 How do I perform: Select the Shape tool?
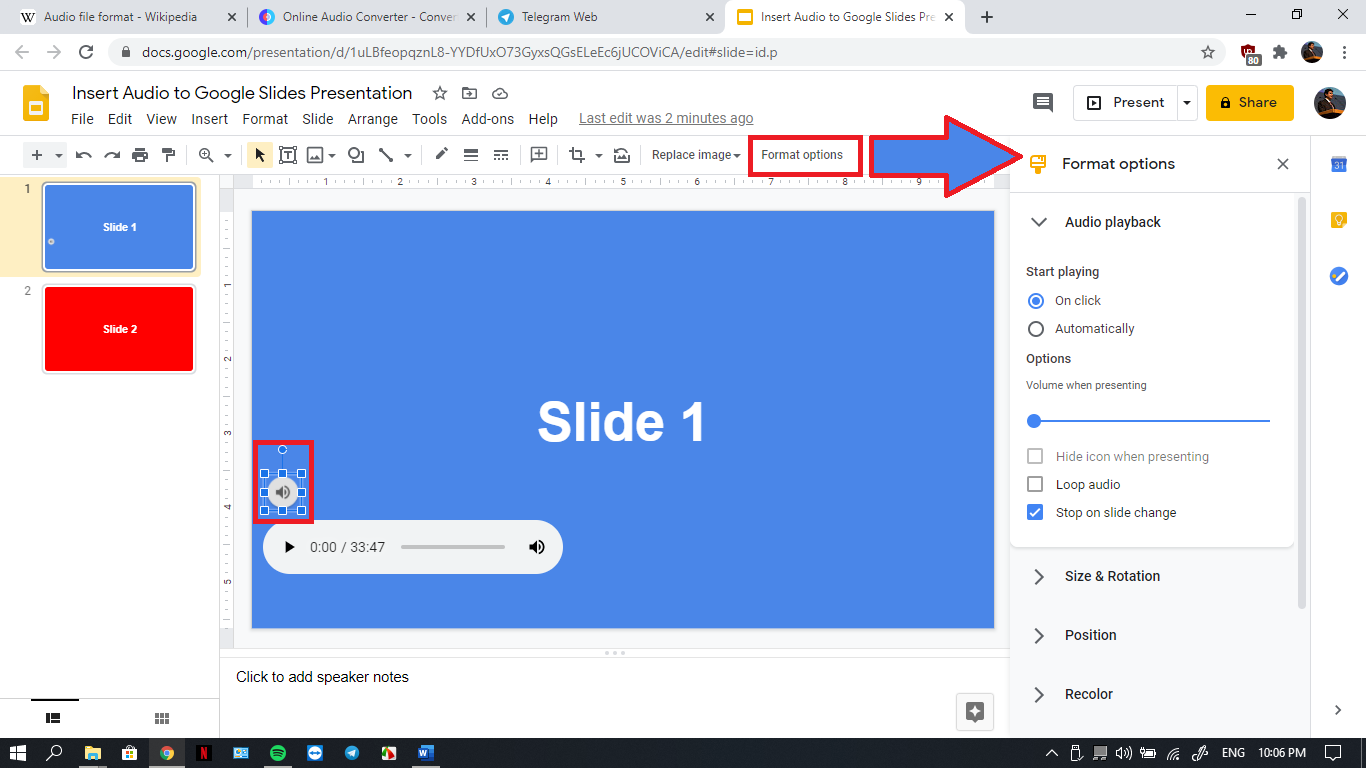coord(355,155)
